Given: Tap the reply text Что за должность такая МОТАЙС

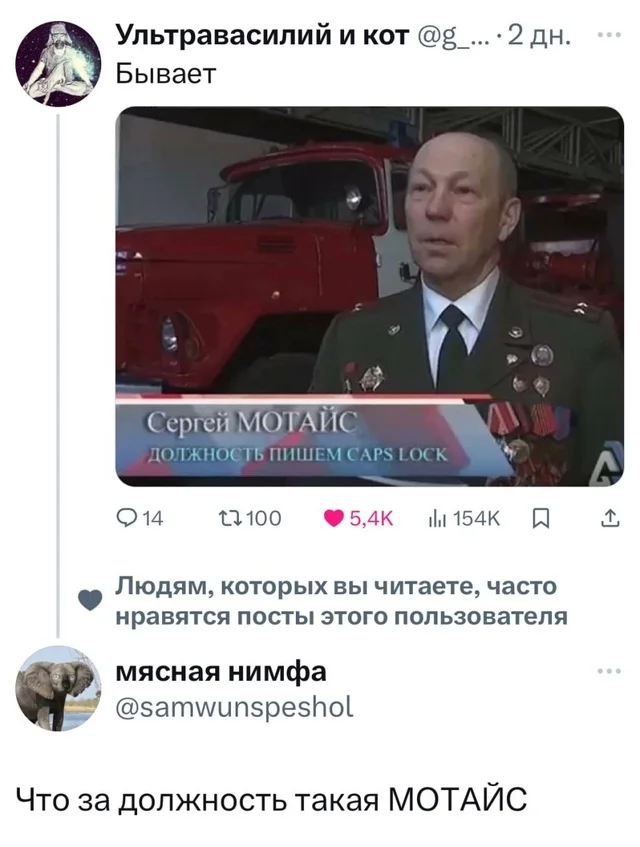Looking at the screenshot, I should [x=271, y=801].
